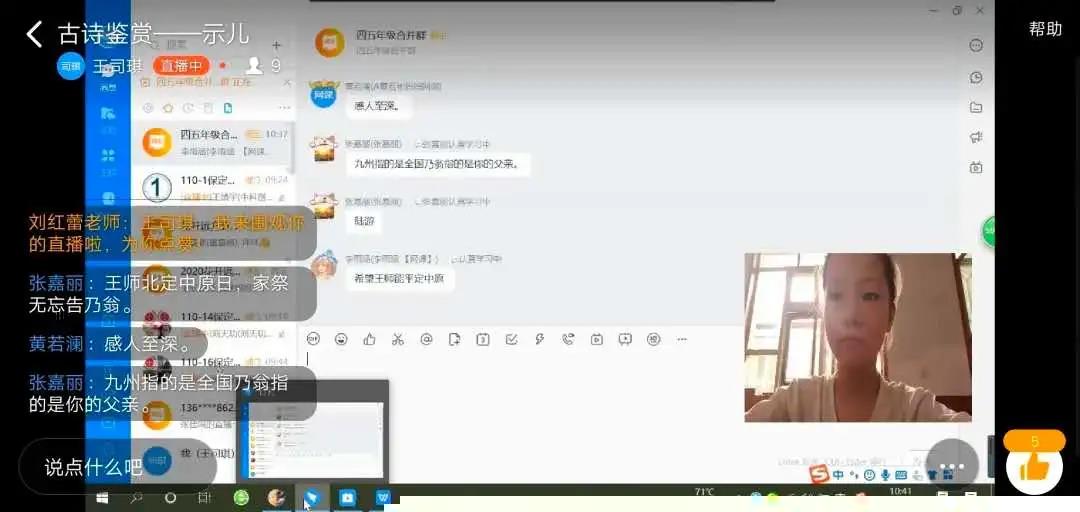The width and height of the screenshot is (1080, 512).
Task: Click the teacher webcam video thumbnail
Action: pyautogui.click(x=858, y=337)
